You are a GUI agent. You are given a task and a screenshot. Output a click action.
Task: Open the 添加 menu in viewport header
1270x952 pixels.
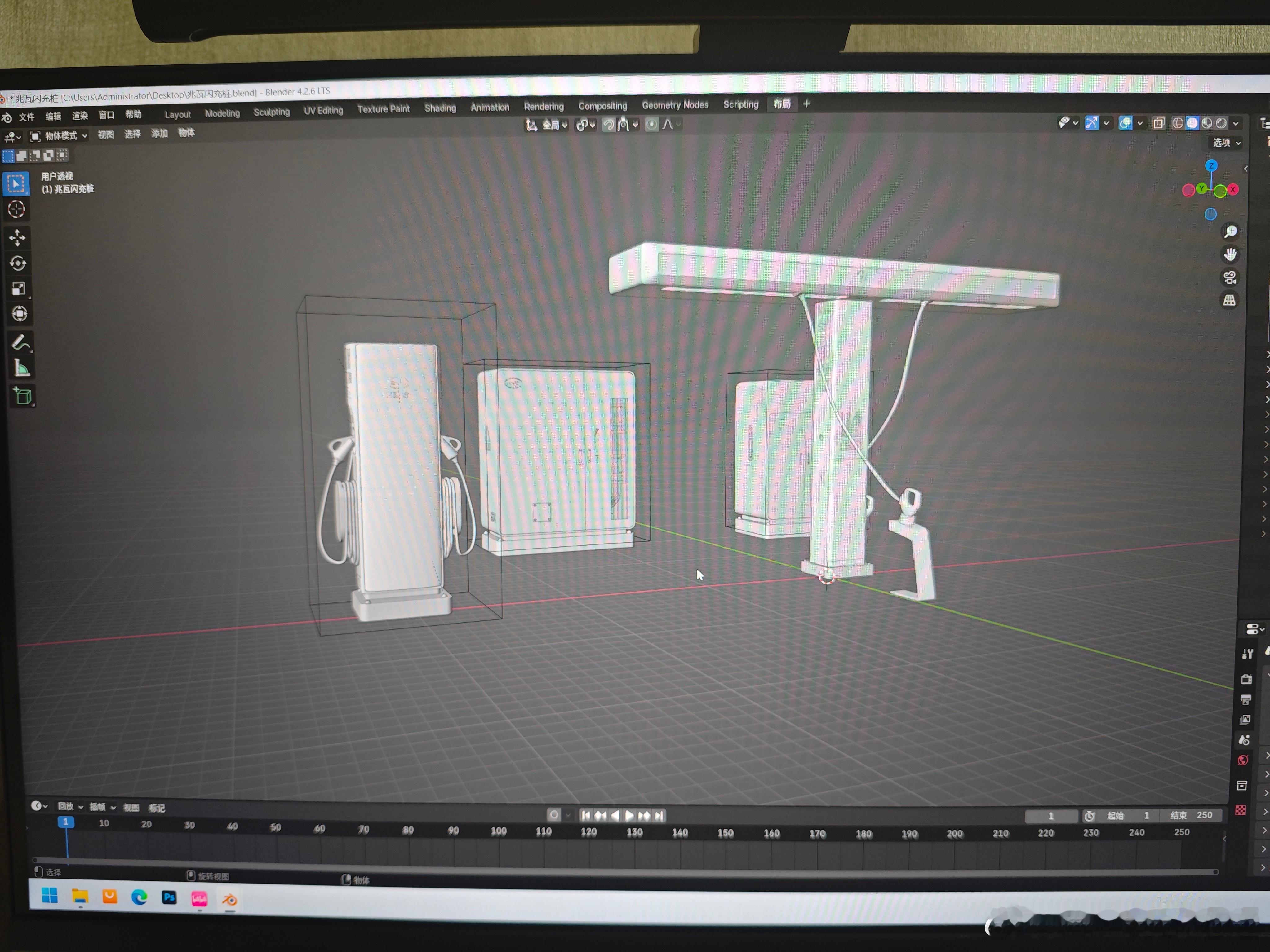(159, 134)
